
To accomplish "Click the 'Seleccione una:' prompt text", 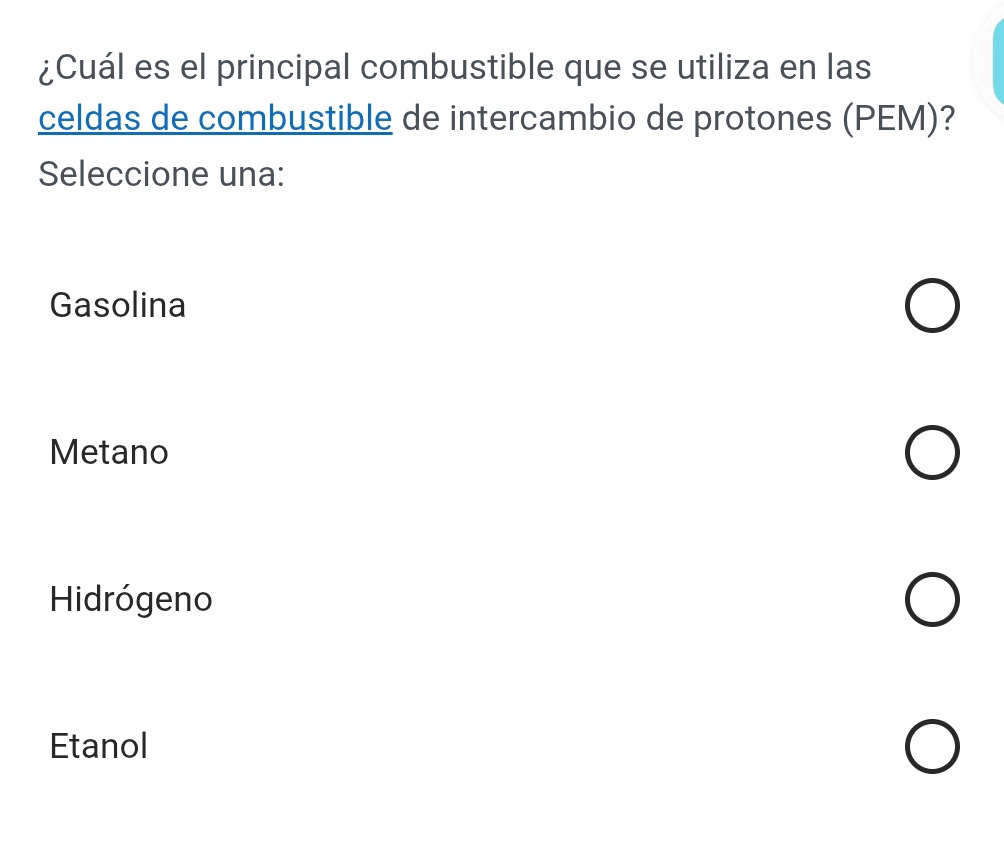I will 162,174.
